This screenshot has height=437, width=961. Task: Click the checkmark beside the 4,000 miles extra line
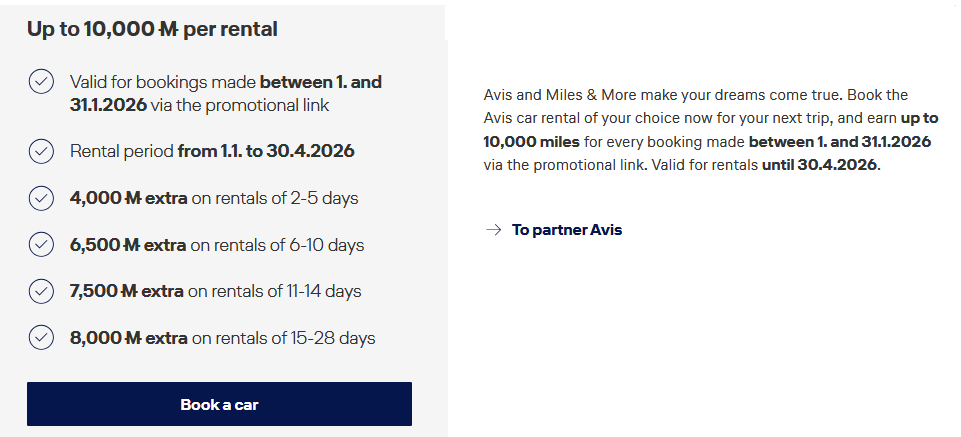(x=41, y=198)
